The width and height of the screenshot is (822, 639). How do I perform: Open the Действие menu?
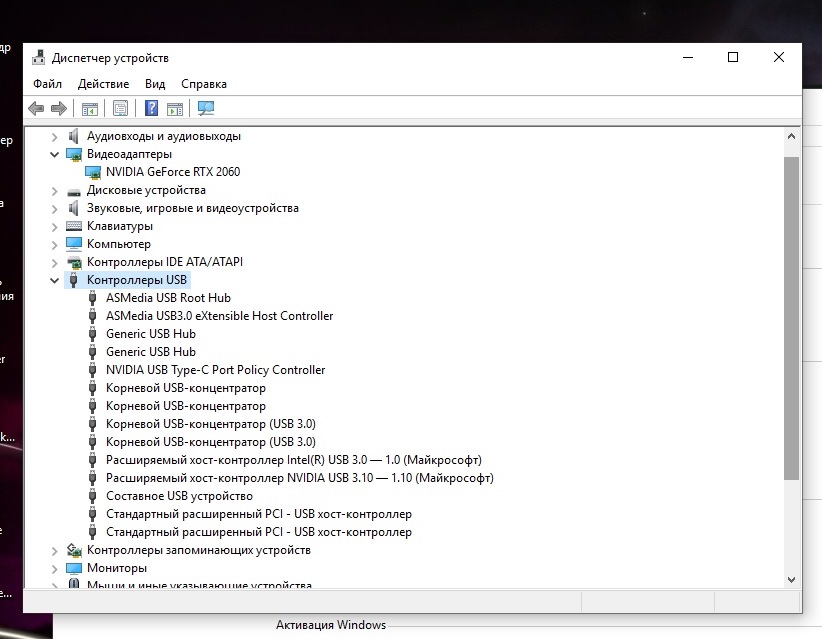coord(103,84)
